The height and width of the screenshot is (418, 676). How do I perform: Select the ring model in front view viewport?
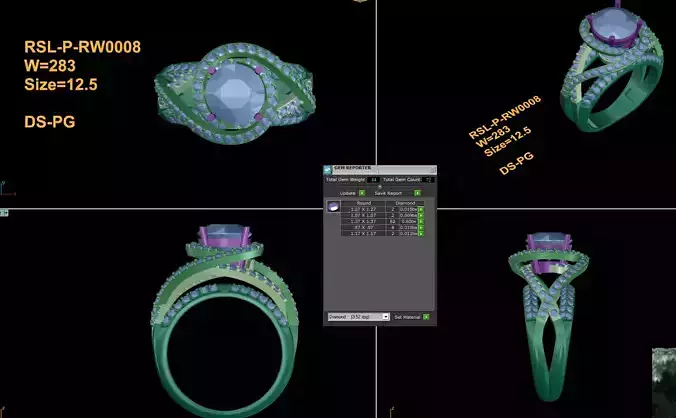pyautogui.click(x=225, y=321)
